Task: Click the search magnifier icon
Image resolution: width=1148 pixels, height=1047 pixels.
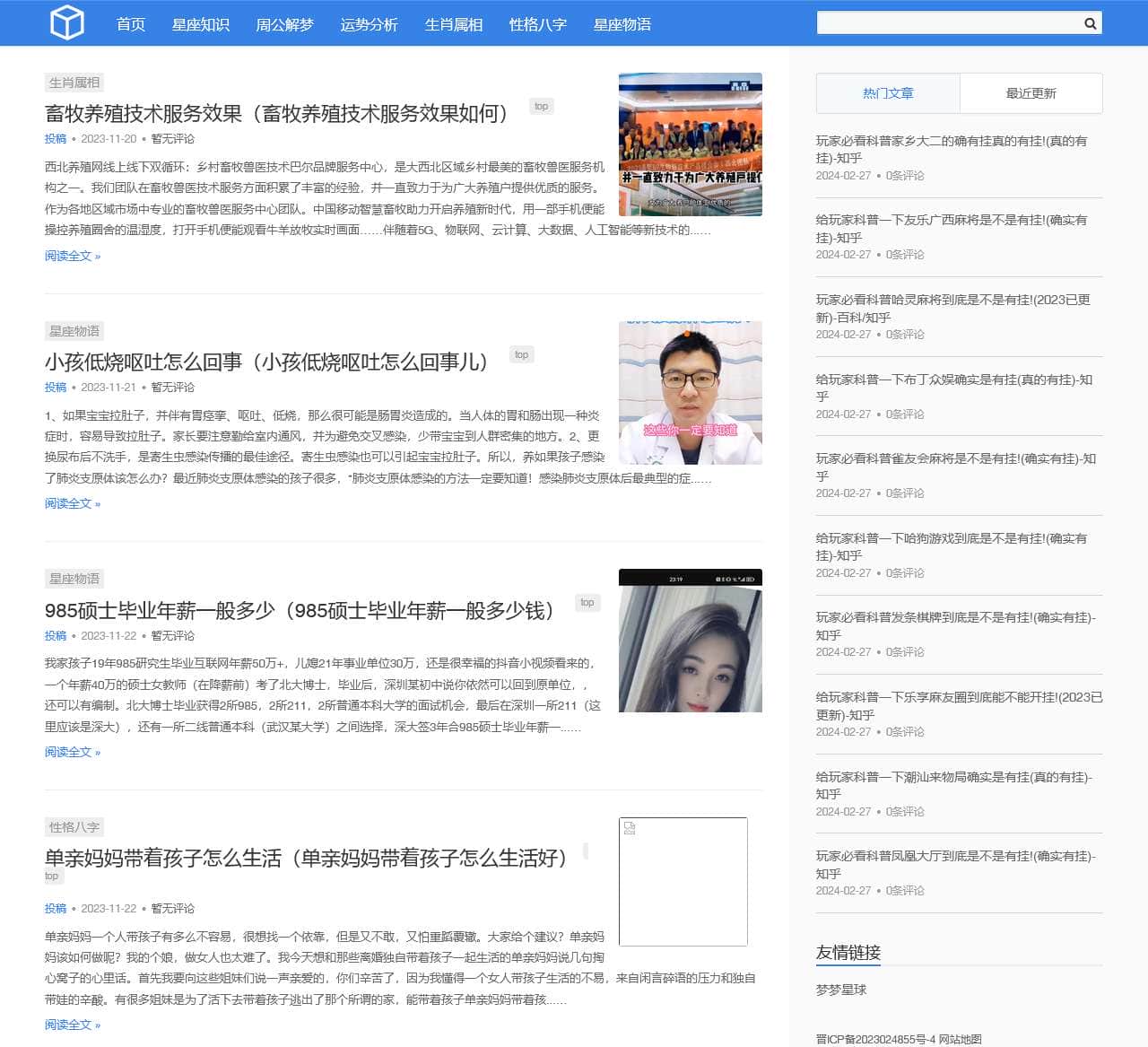Action: coord(1090,23)
